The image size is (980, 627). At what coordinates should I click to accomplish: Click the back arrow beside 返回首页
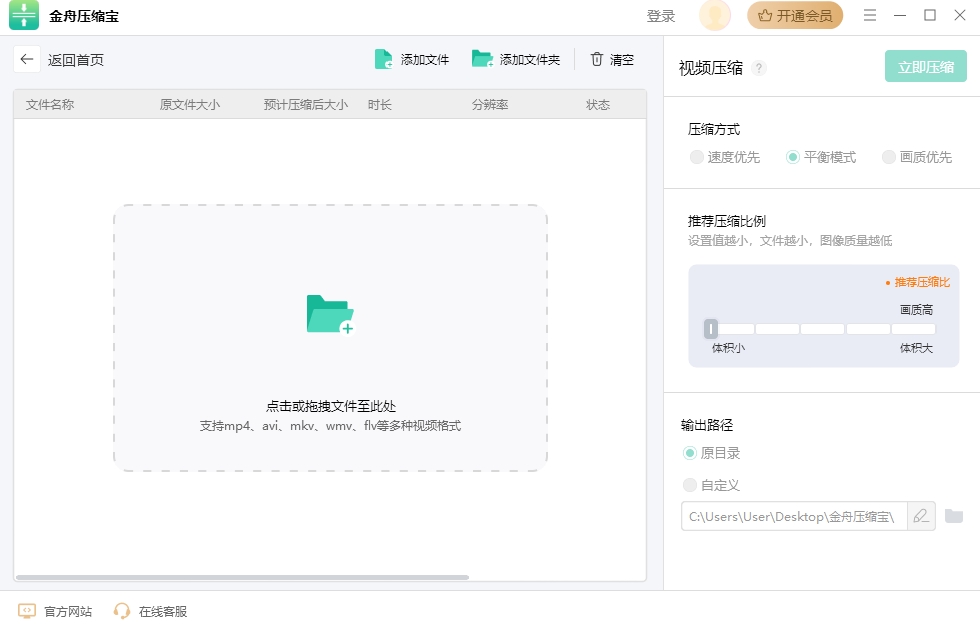tap(26, 59)
